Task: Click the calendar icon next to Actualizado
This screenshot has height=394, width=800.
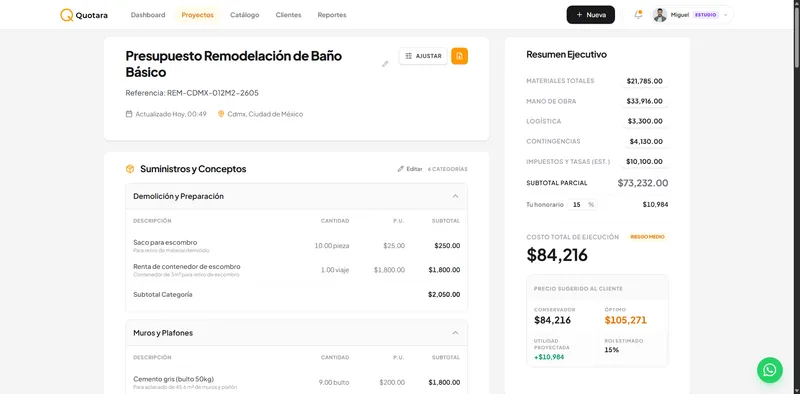Action: [129, 114]
